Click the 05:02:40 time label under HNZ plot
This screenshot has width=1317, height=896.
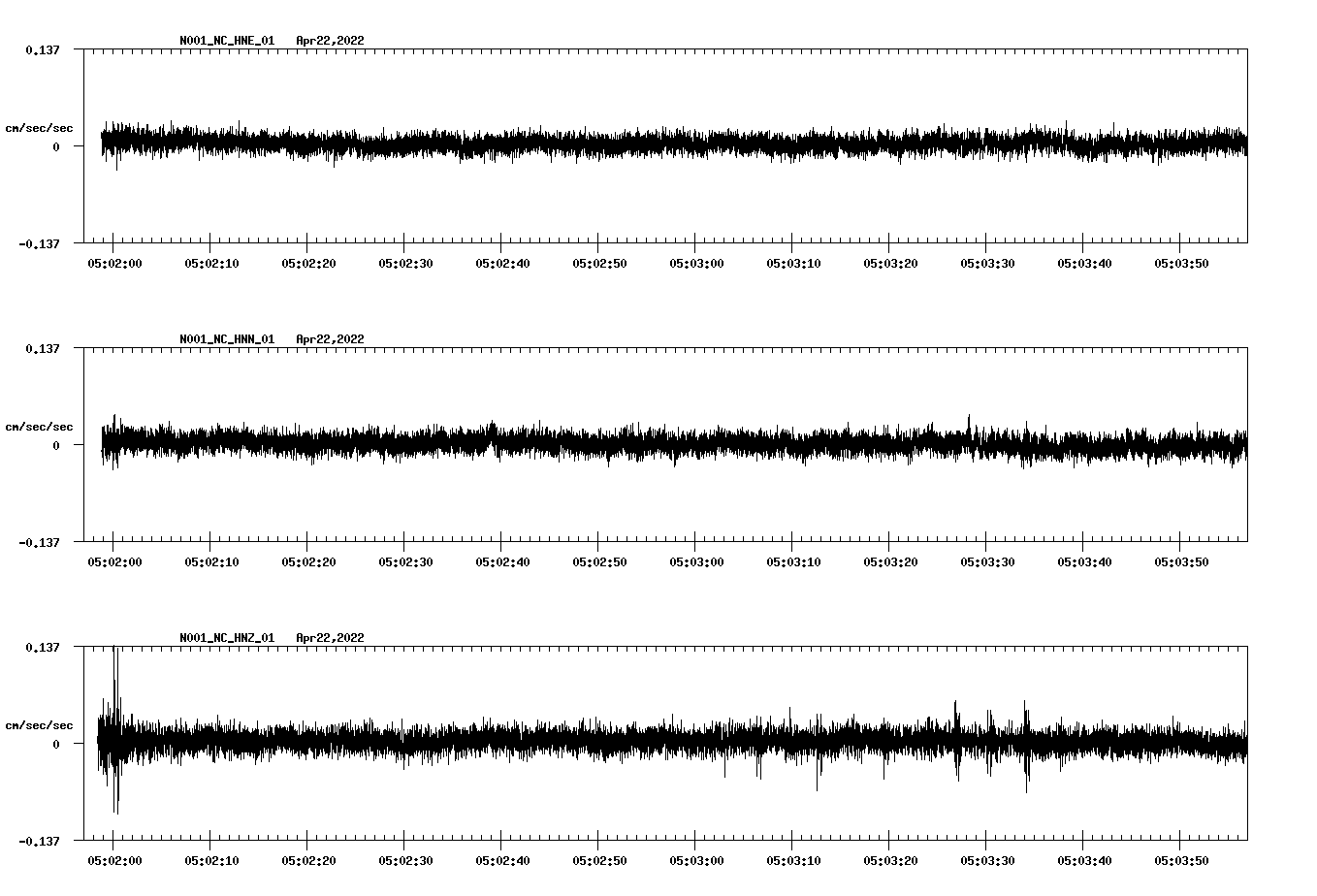click(x=502, y=860)
